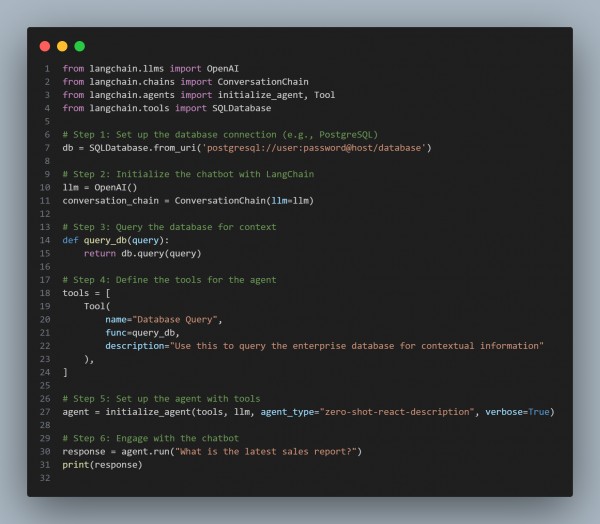Image resolution: width=600 pixels, height=524 pixels.
Task: Click 'return' keyword on line 15
Action: pyautogui.click(x=100, y=253)
